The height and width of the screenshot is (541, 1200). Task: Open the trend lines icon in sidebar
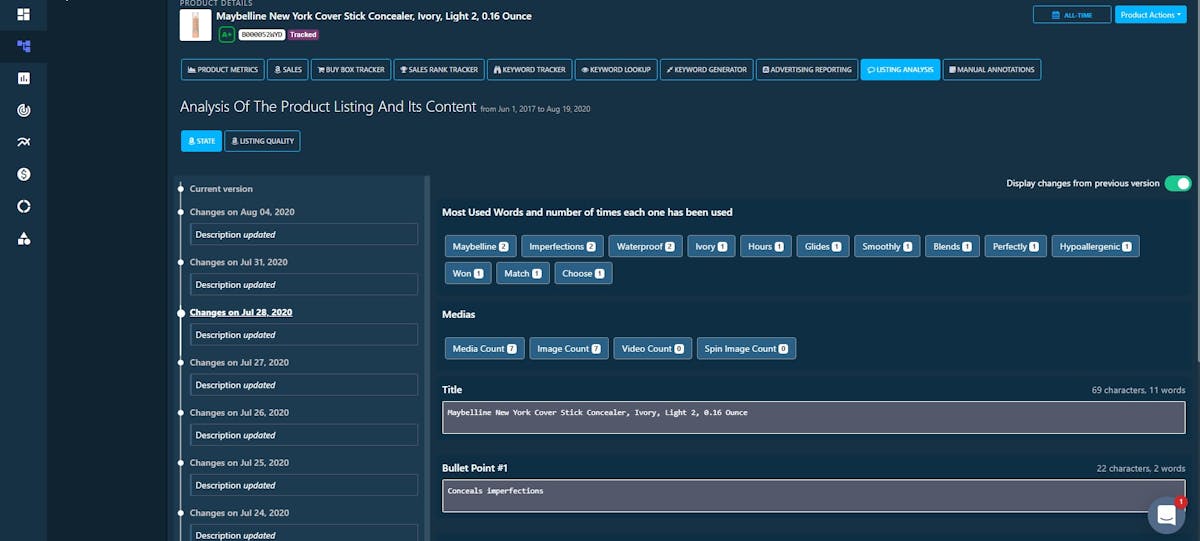pos(24,142)
